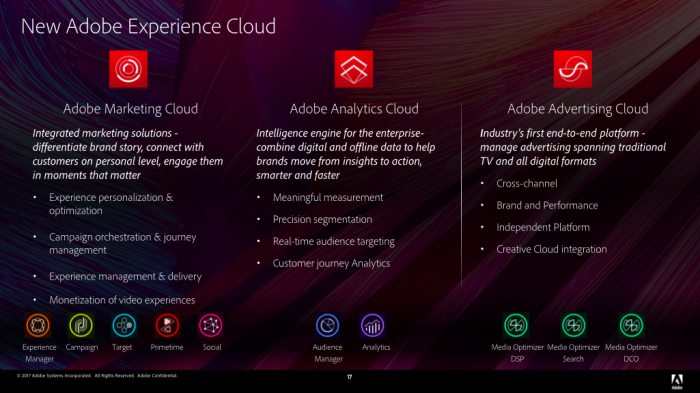
Task: Click the Adobe Advertising Cloud red icon
Action: pos(573,69)
